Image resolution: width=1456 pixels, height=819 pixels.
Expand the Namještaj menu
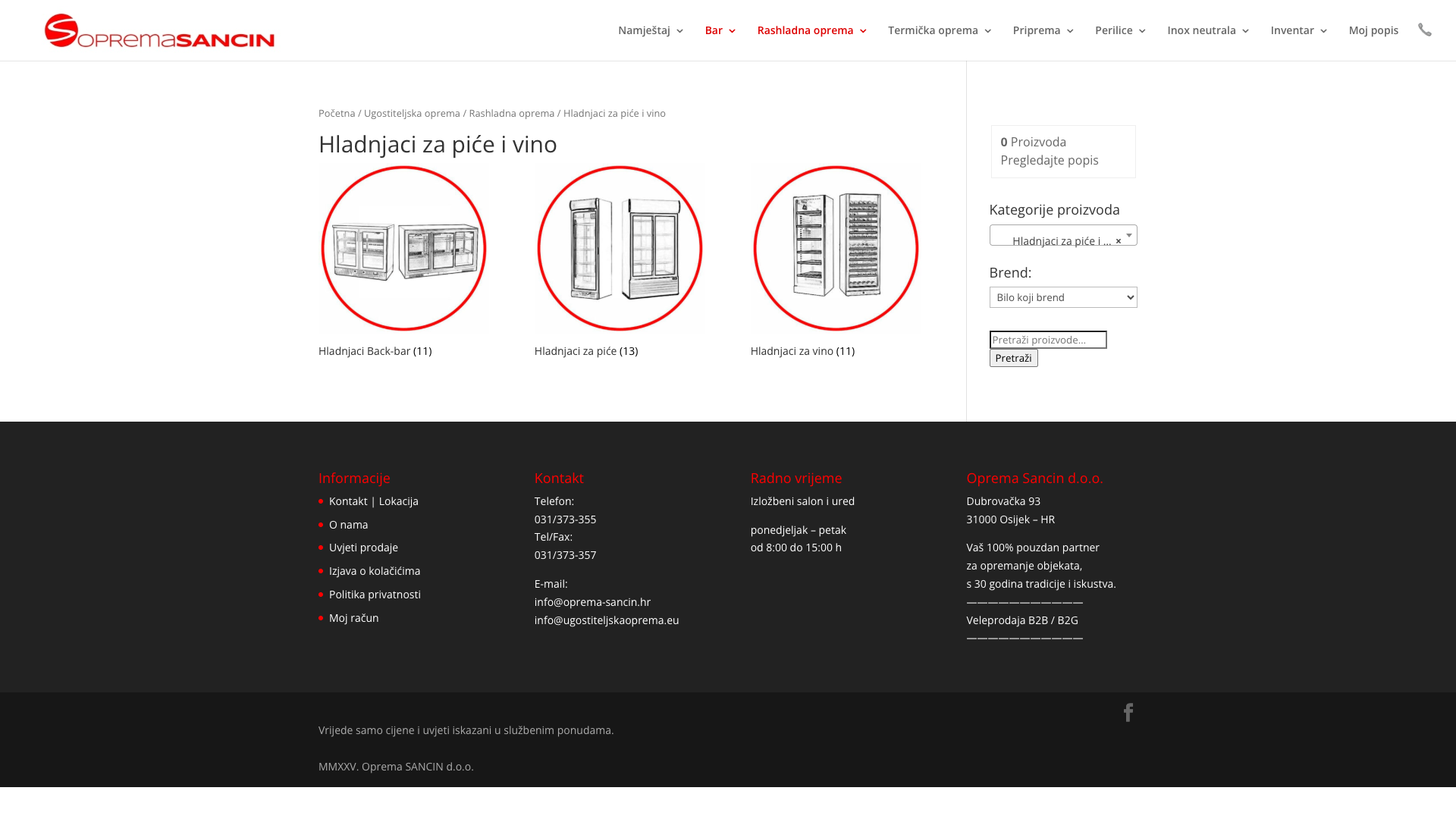(651, 30)
